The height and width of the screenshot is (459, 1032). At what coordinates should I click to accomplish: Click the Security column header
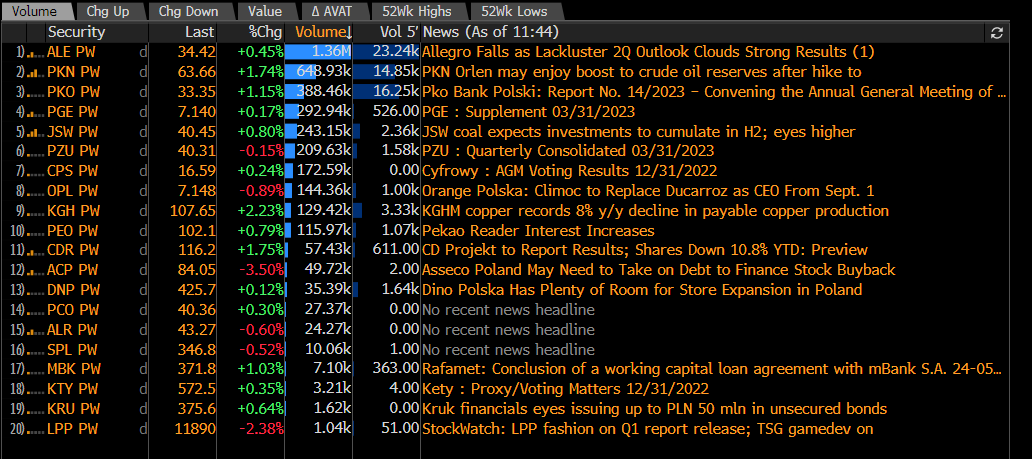coord(76,32)
